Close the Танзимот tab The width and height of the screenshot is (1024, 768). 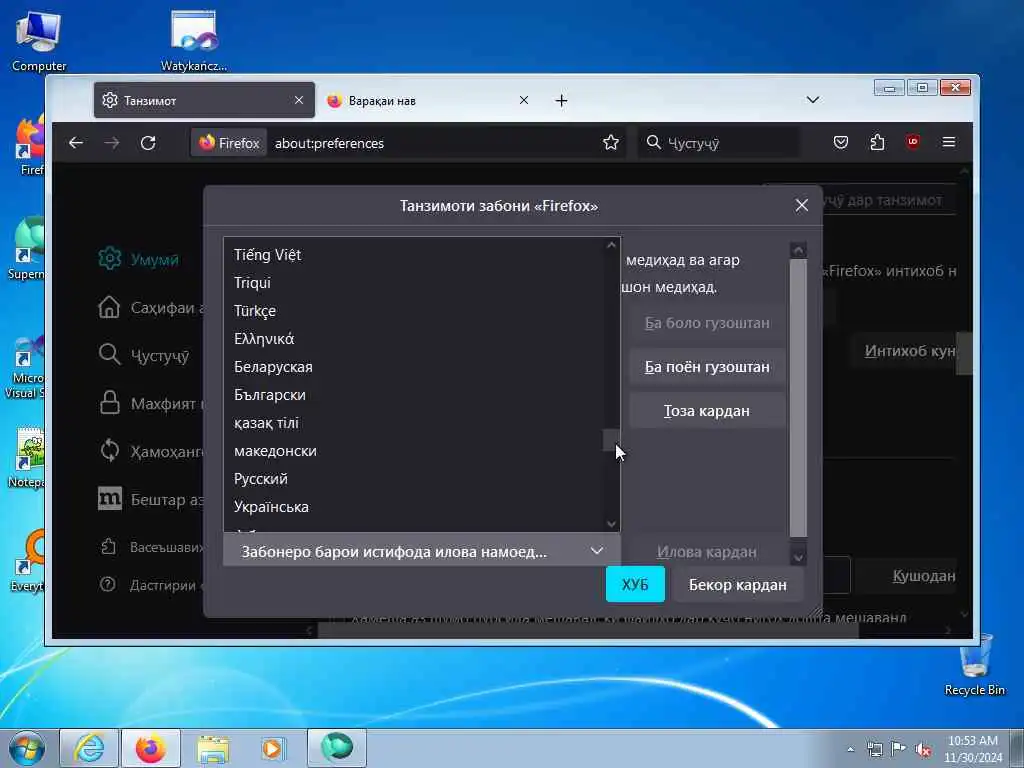[298, 100]
